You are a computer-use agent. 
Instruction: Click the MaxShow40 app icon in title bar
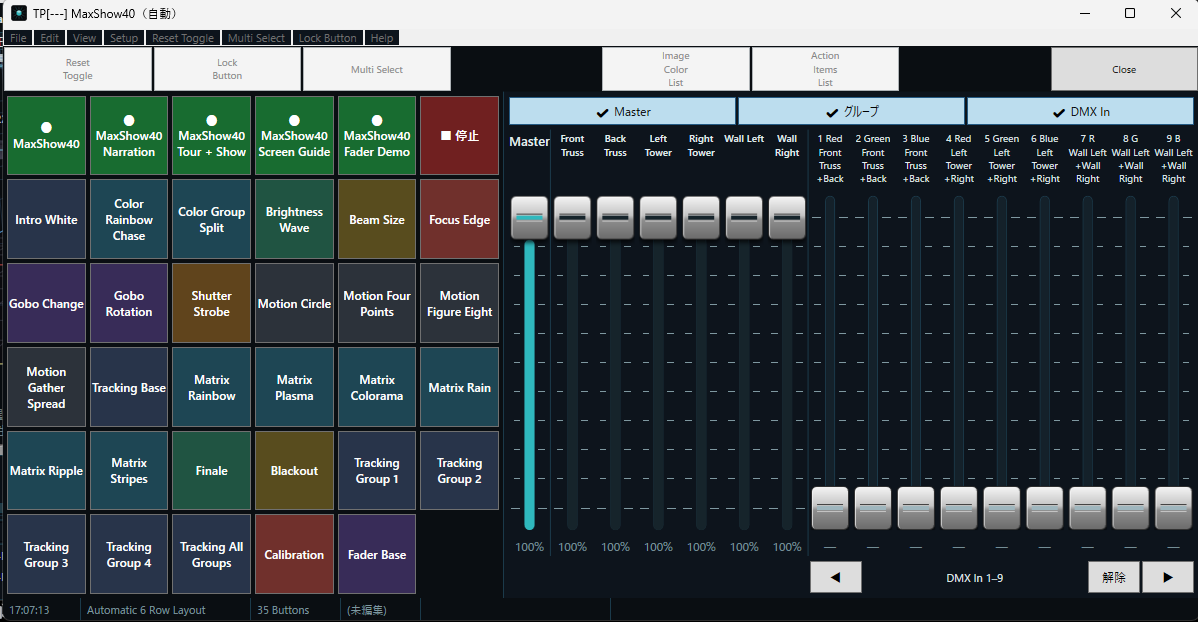click(18, 13)
